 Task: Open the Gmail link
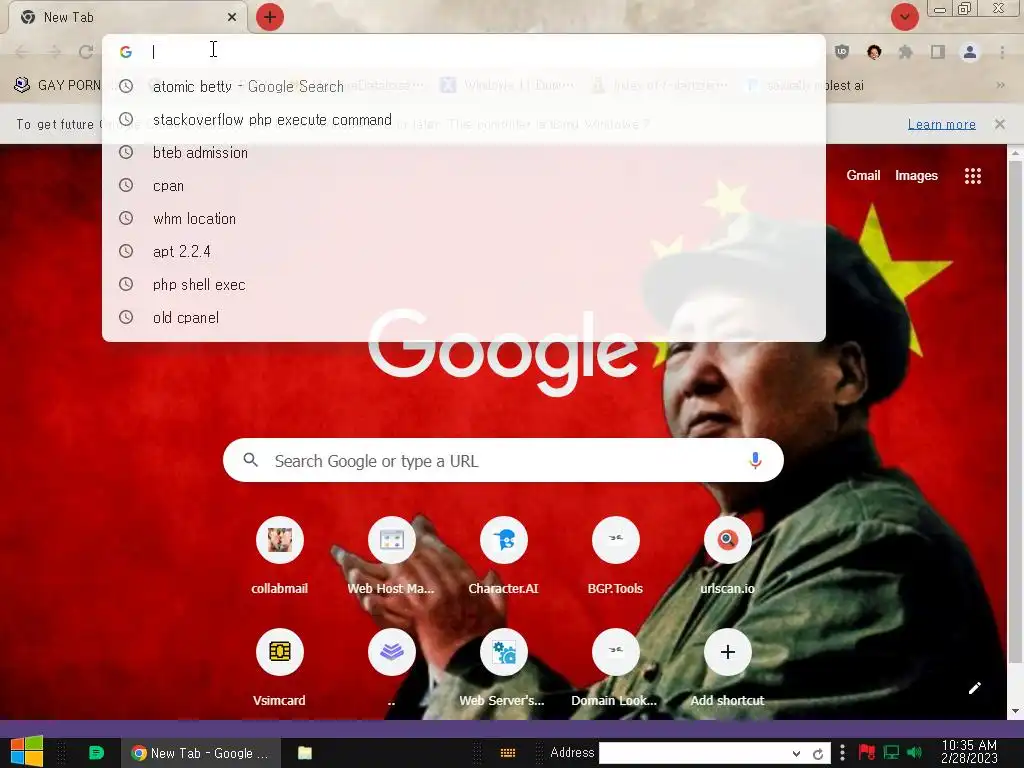pyautogui.click(x=863, y=176)
